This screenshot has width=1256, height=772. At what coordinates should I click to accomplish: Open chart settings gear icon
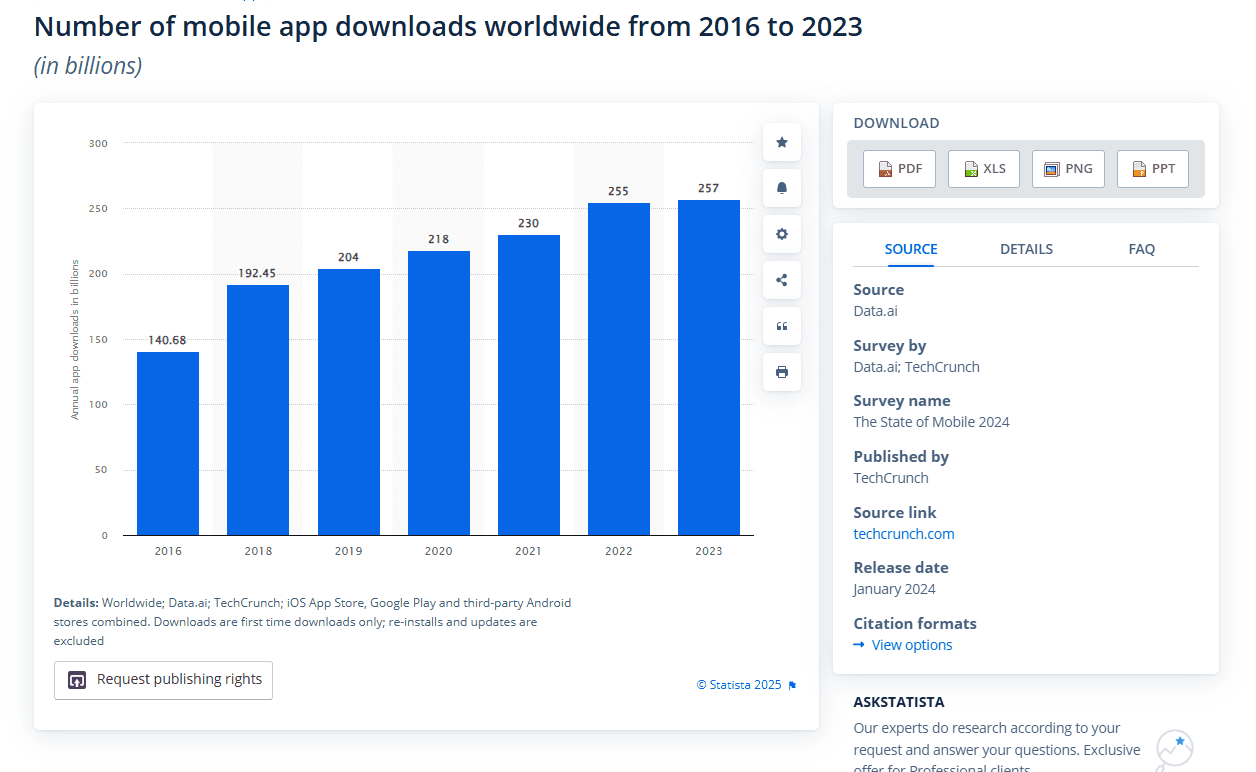781,234
